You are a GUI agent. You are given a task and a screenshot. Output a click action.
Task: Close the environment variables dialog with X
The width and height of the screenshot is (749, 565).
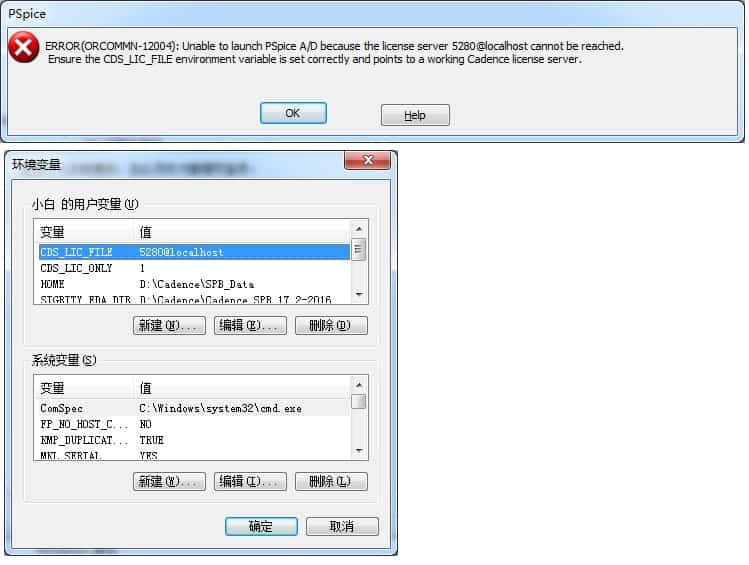pyautogui.click(x=367, y=160)
